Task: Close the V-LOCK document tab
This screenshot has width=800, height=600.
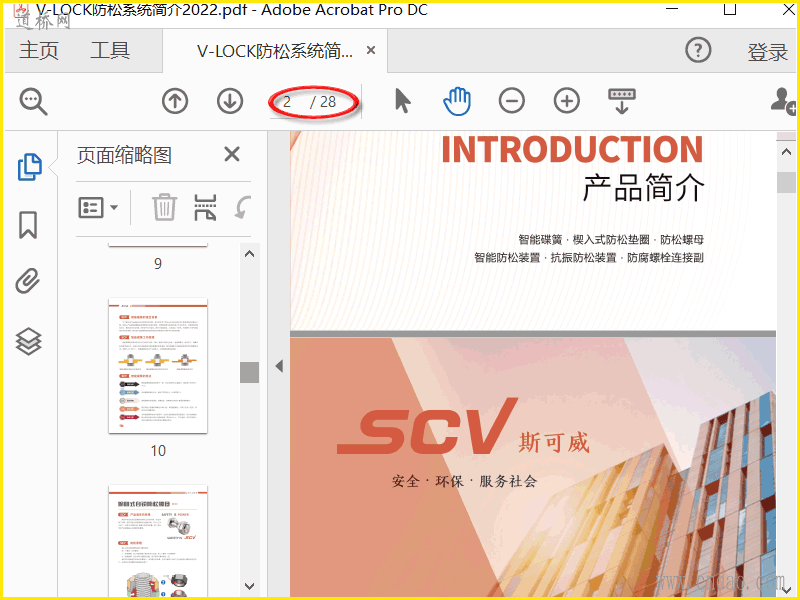Action: point(371,50)
